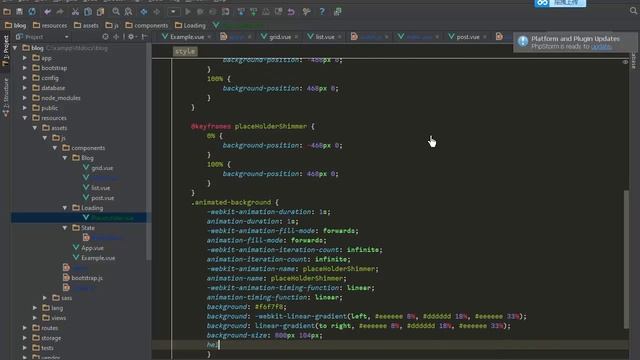640x360 pixels.
Task: Expand the node_modules folder
Action: 25,98
